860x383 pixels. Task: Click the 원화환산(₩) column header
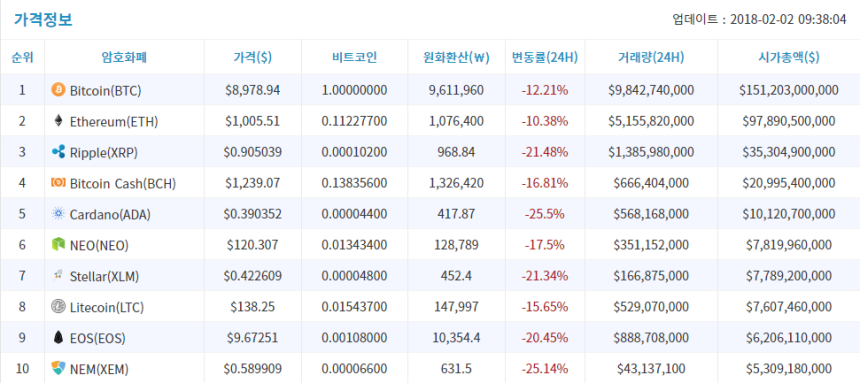pyautogui.click(x=456, y=57)
